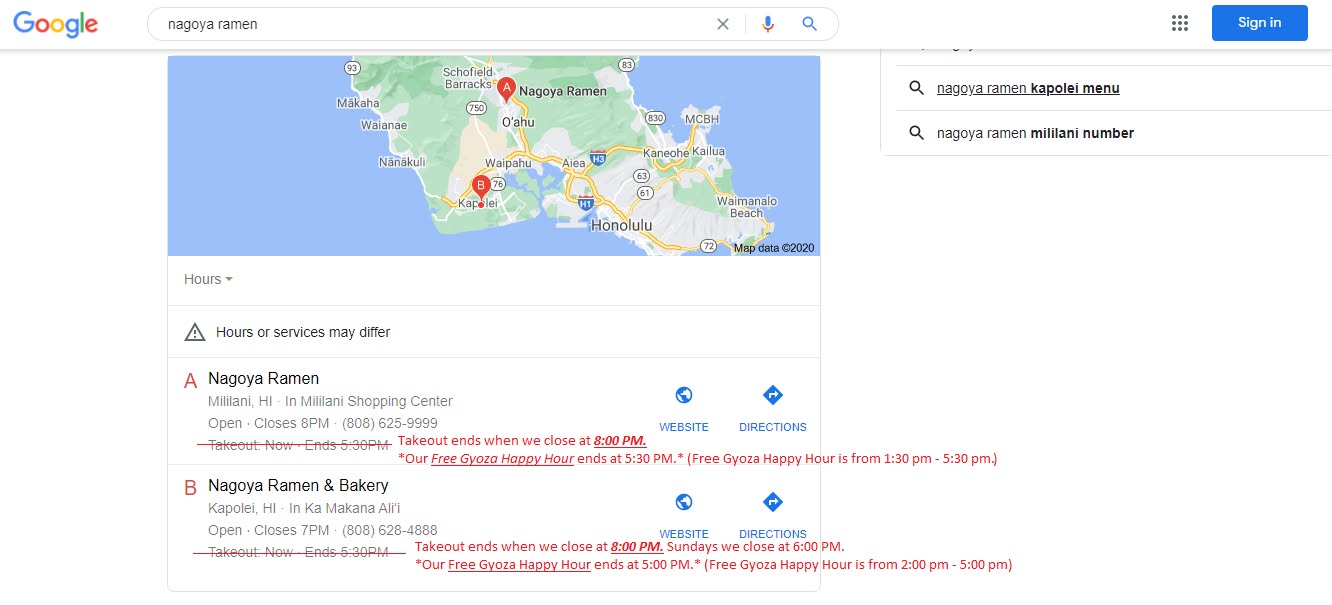Screen dimensions: 1332x605
Task: Select the Nagoya Ramen & Bakery listing
Action: point(298,486)
